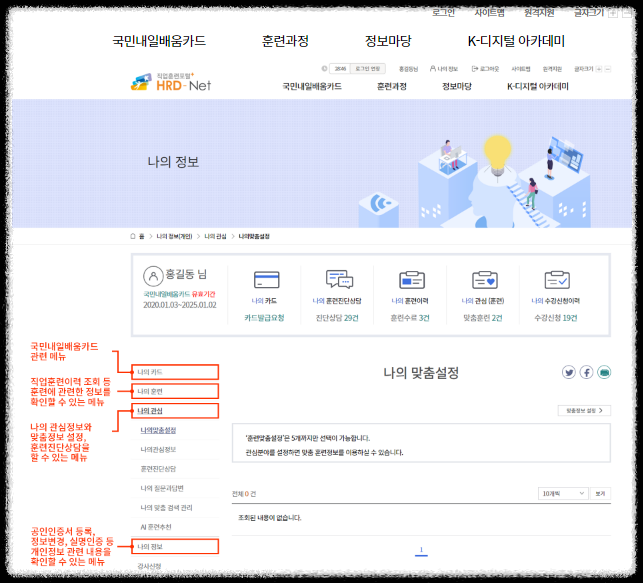The height and width of the screenshot is (583, 643).
Task: Click the person icon of top-bar 나의 정보
Action: coord(433,68)
